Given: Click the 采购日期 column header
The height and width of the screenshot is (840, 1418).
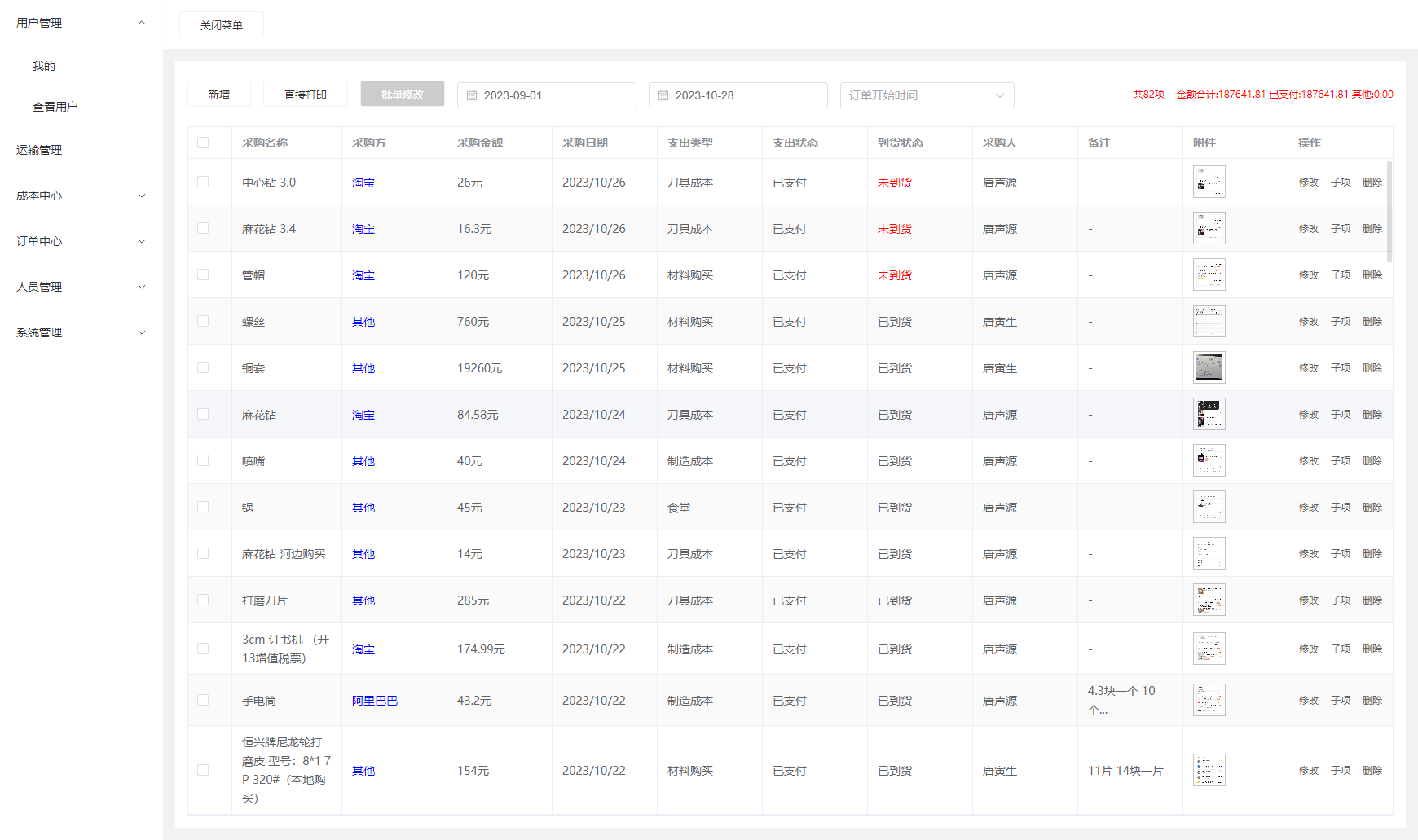Looking at the screenshot, I should (x=585, y=143).
